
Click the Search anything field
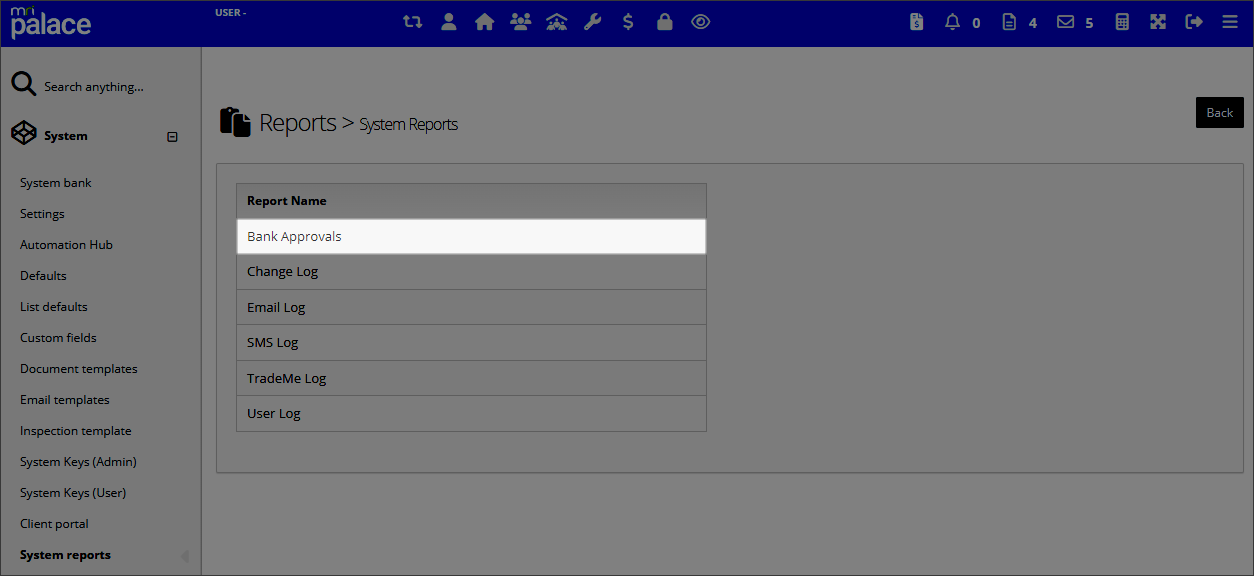[94, 87]
